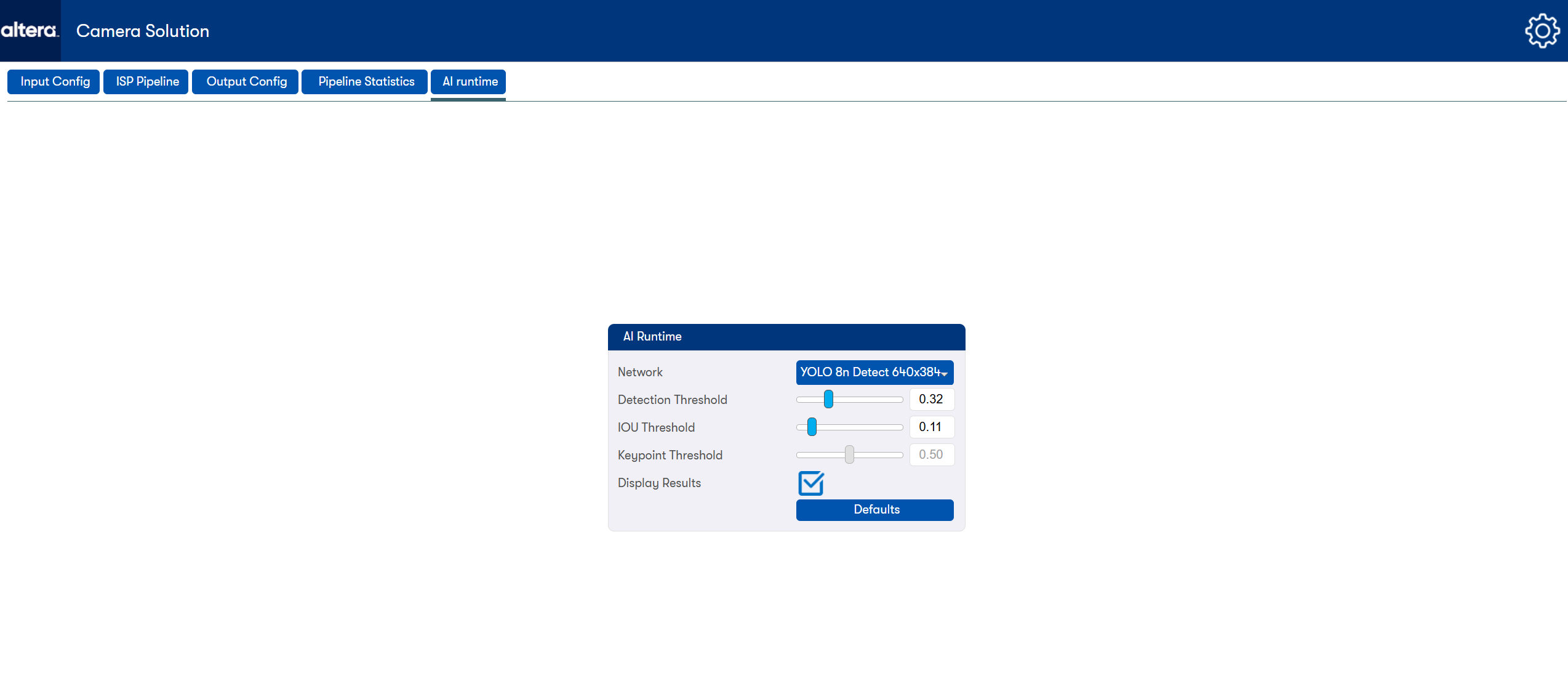Click the IOU Threshold label
Screen dimensions: 1568x686
click(x=656, y=427)
